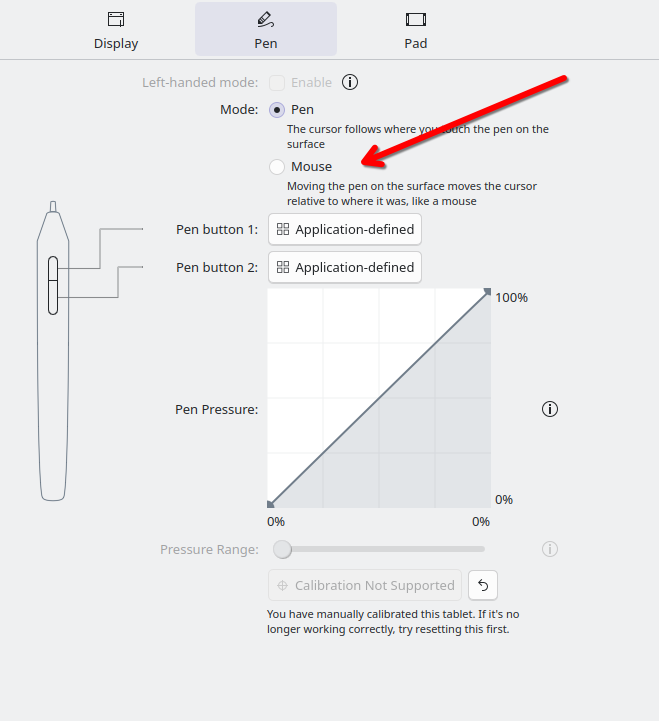Enable the Left-handed mode checkbox
Image resolution: width=659 pixels, height=721 pixels.
277,83
